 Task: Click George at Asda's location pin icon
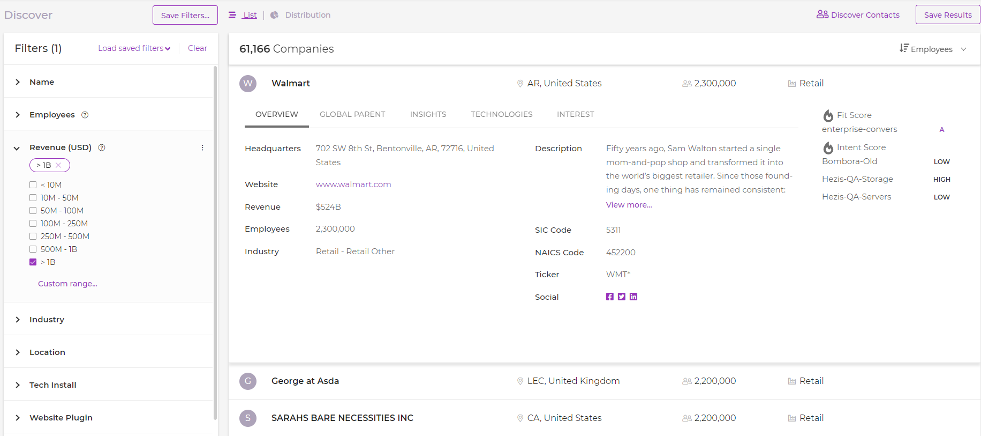pos(520,381)
